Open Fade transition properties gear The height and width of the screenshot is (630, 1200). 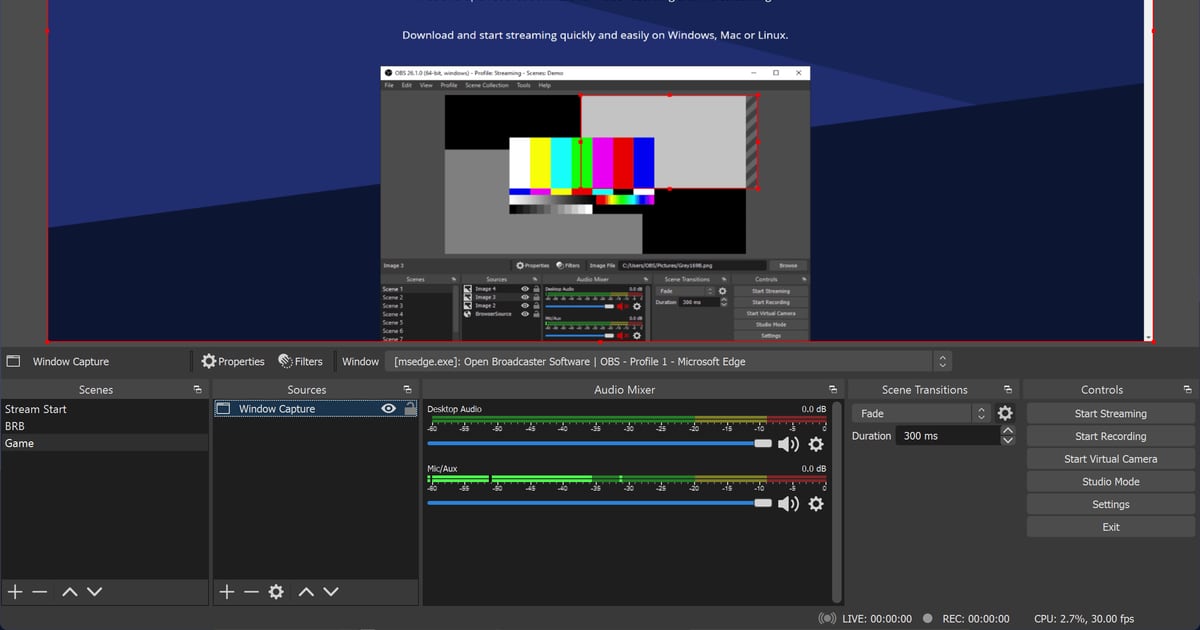pyautogui.click(x=1005, y=413)
